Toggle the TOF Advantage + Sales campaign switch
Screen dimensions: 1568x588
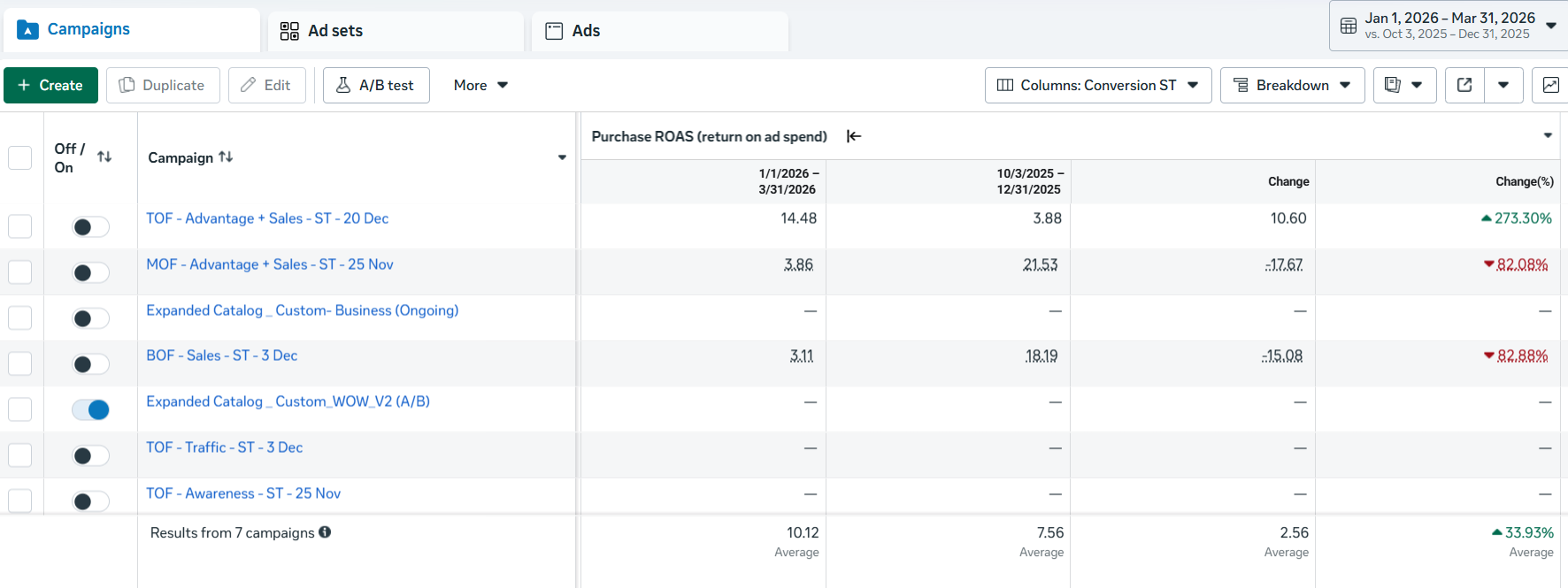90,227
